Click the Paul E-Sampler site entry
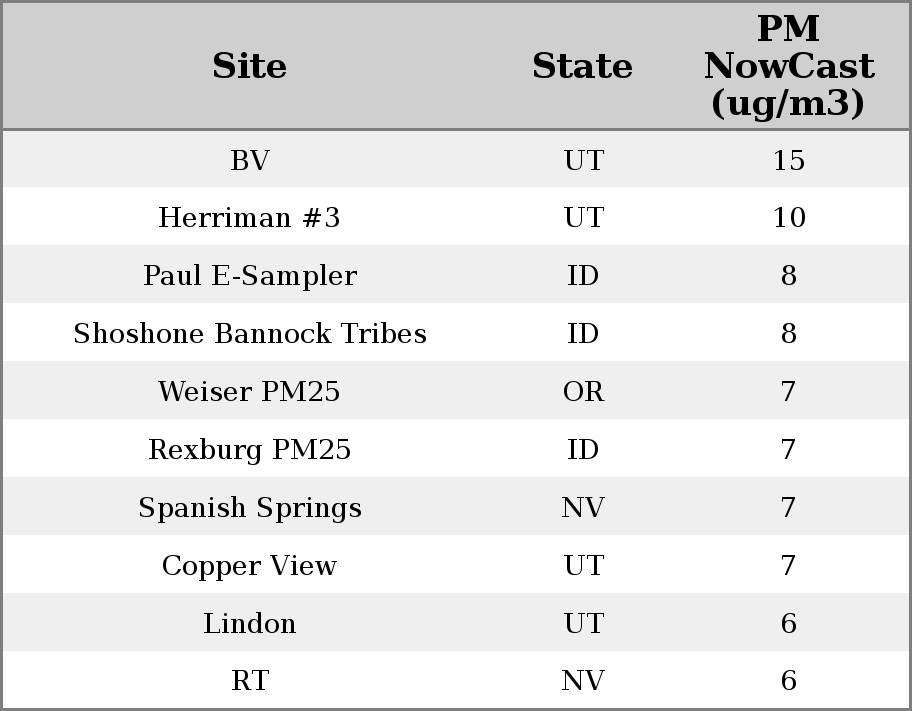912x711 pixels. coord(250,276)
